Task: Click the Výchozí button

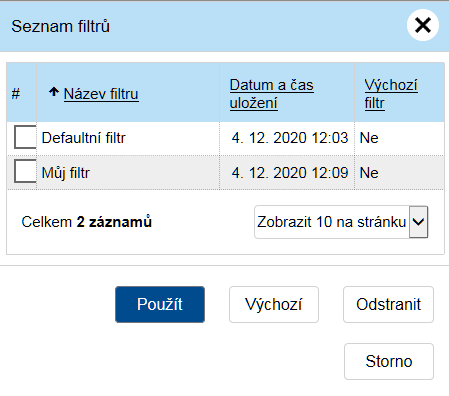Action: point(274,304)
